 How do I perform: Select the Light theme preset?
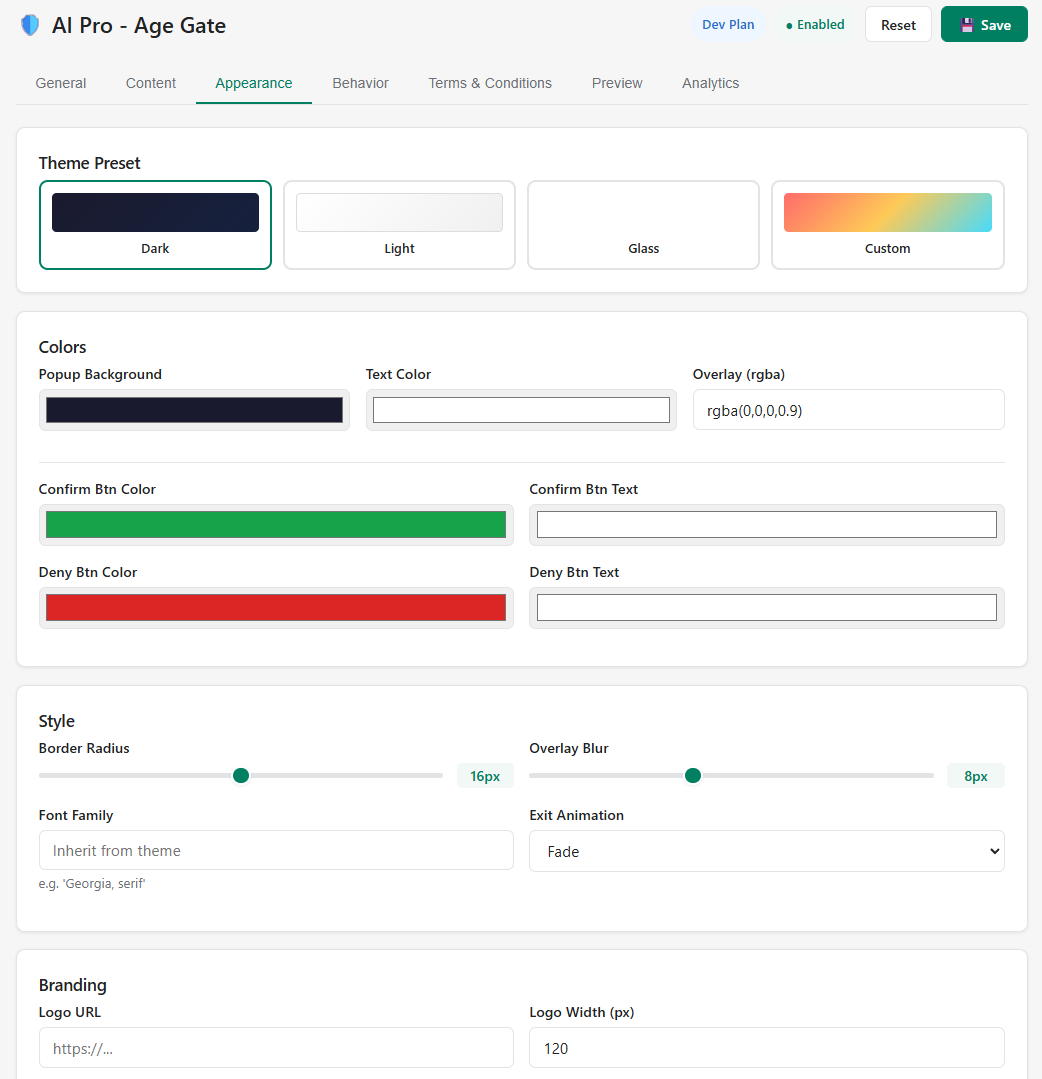[x=399, y=224]
